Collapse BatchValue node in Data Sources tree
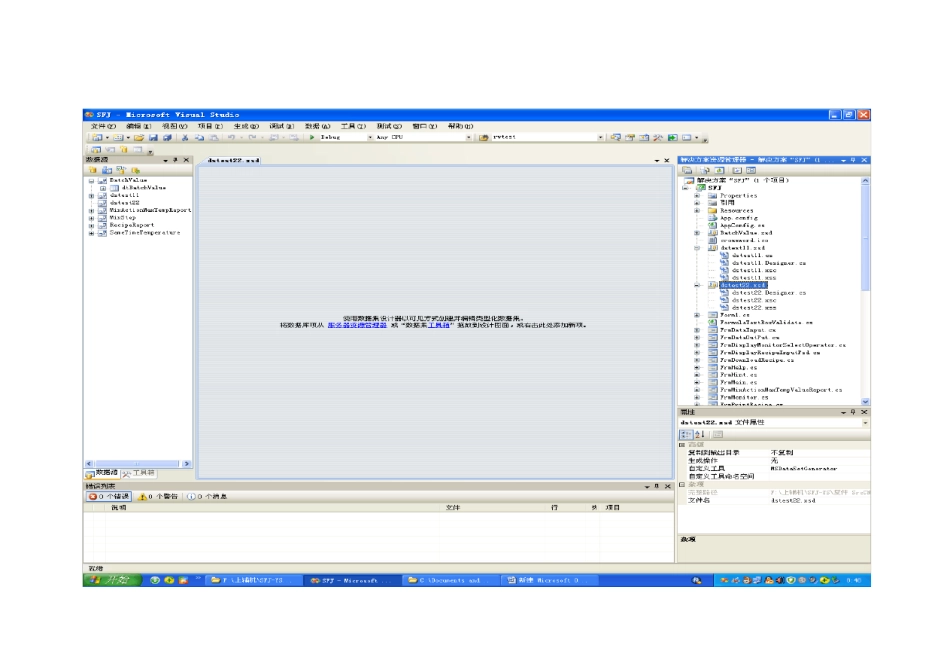The image size is (950, 672). pyautogui.click(x=91, y=181)
